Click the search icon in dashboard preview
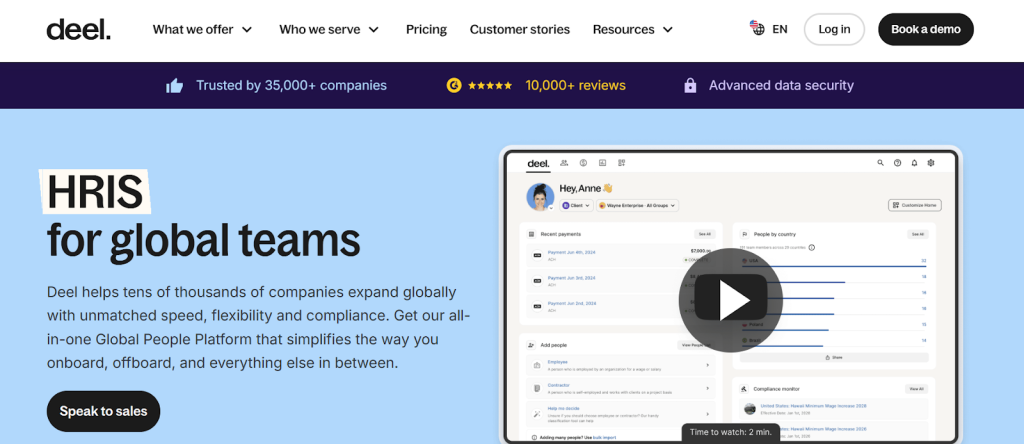The image size is (1024, 444). 881,163
